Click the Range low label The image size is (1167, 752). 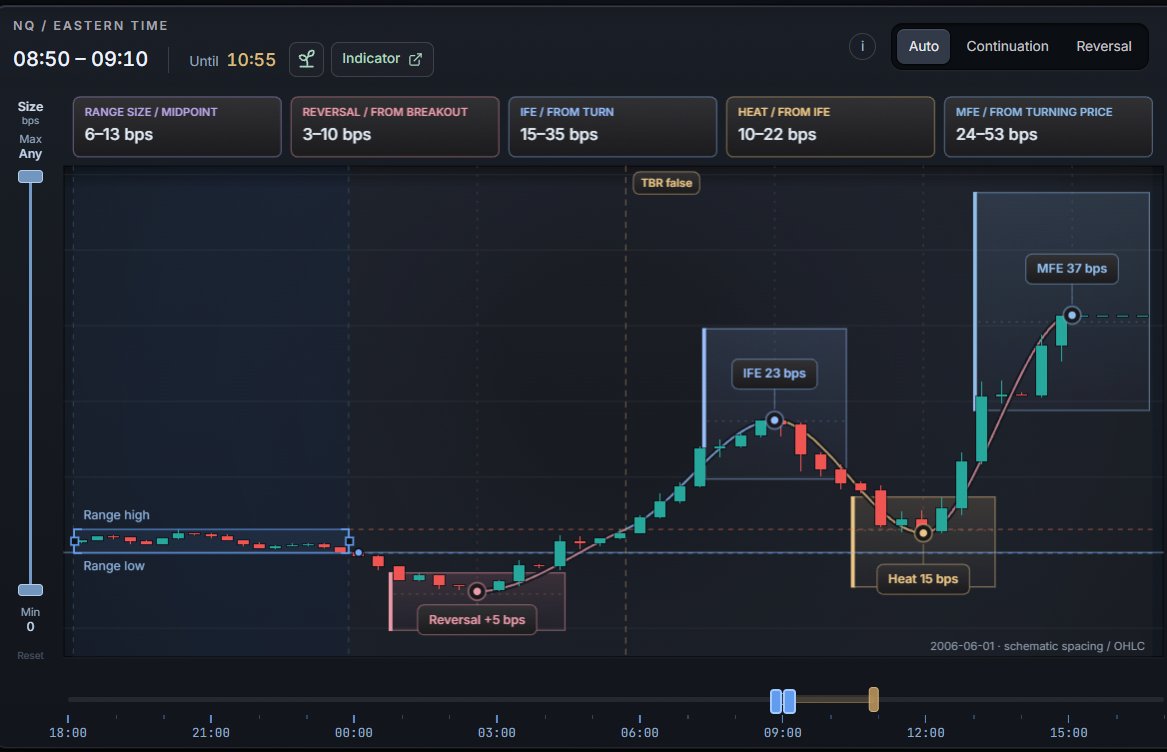tap(114, 566)
